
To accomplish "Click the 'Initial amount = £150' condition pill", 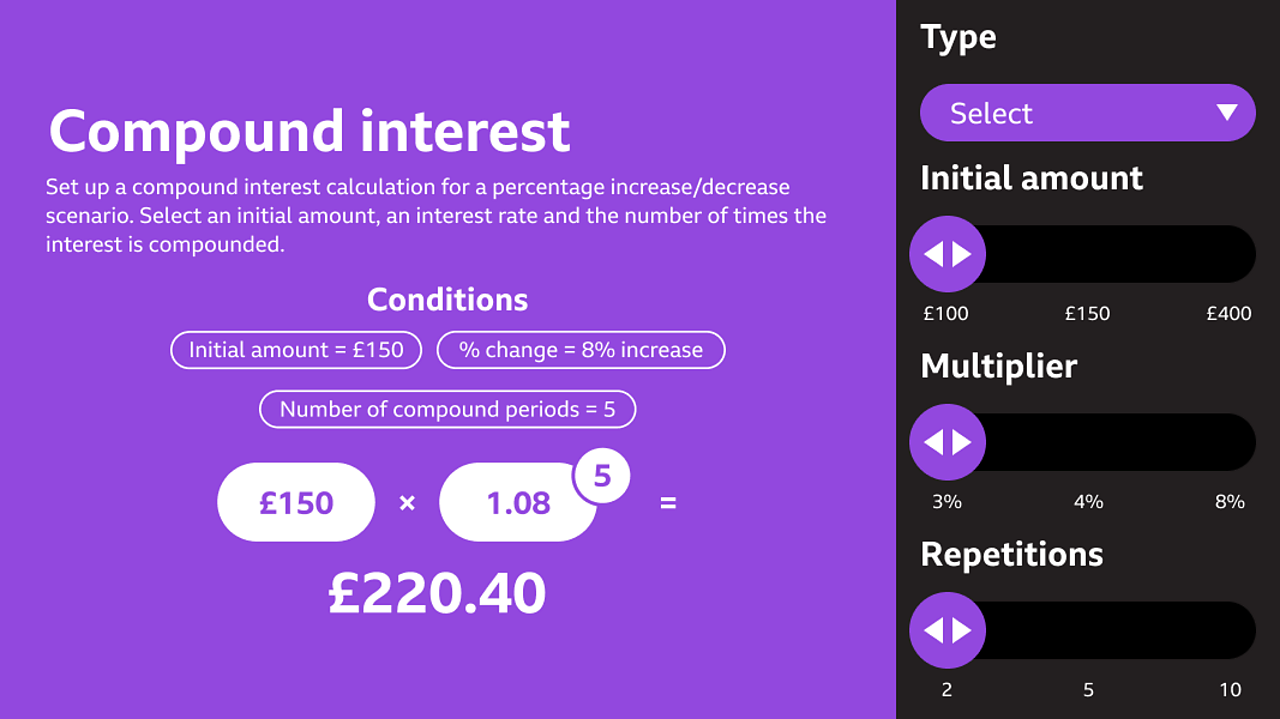I will pyautogui.click(x=296, y=350).
